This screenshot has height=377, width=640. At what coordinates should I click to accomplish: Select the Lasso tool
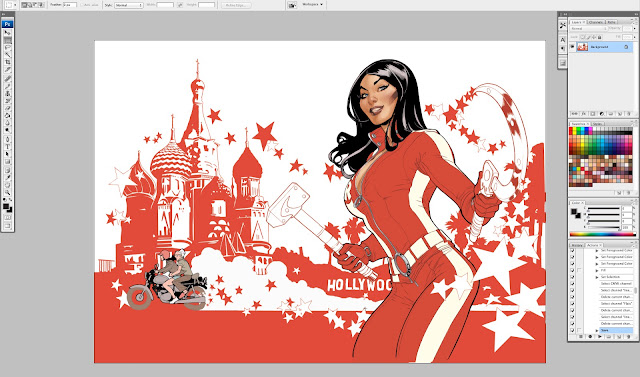point(8,47)
